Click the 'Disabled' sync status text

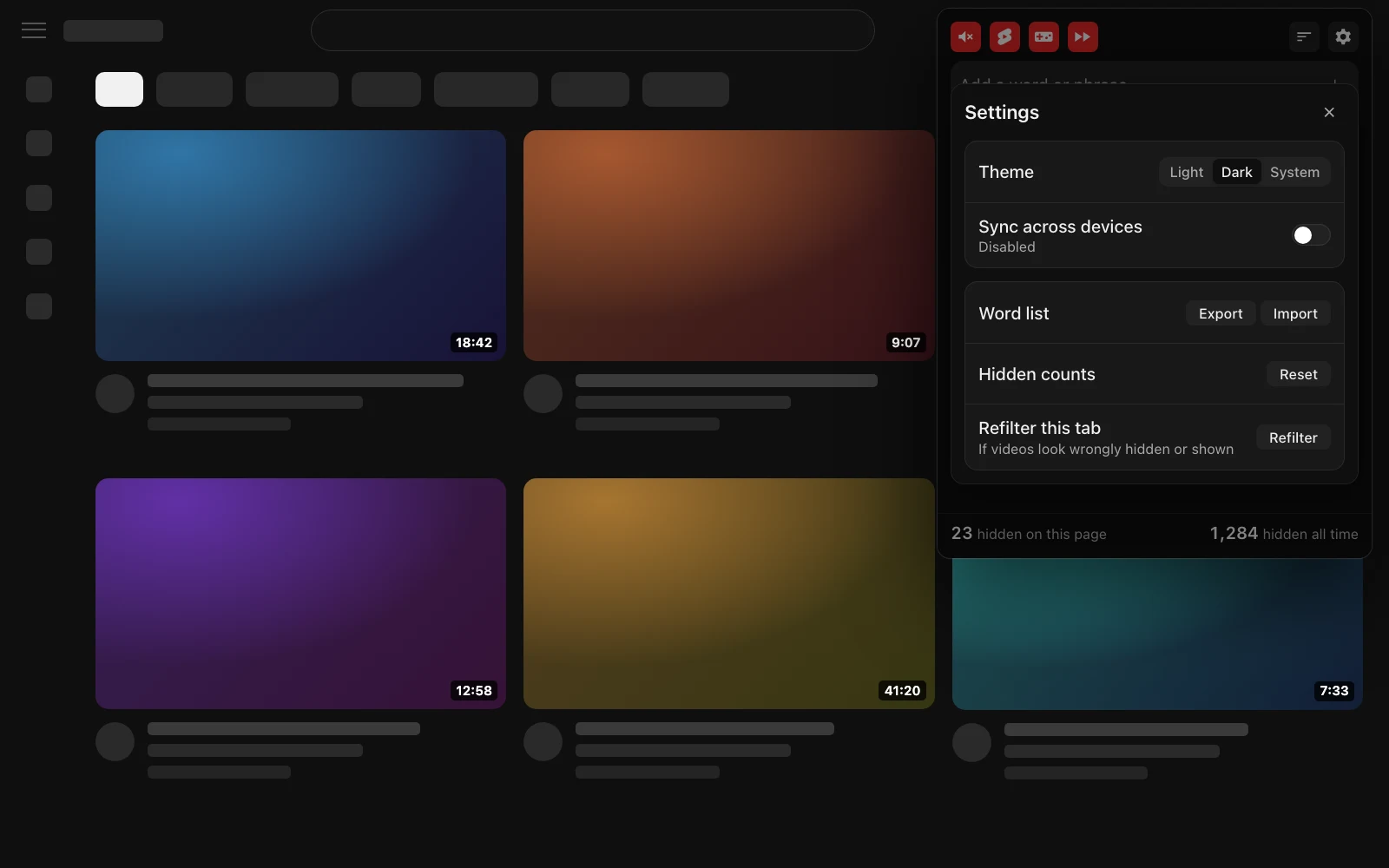click(1007, 247)
